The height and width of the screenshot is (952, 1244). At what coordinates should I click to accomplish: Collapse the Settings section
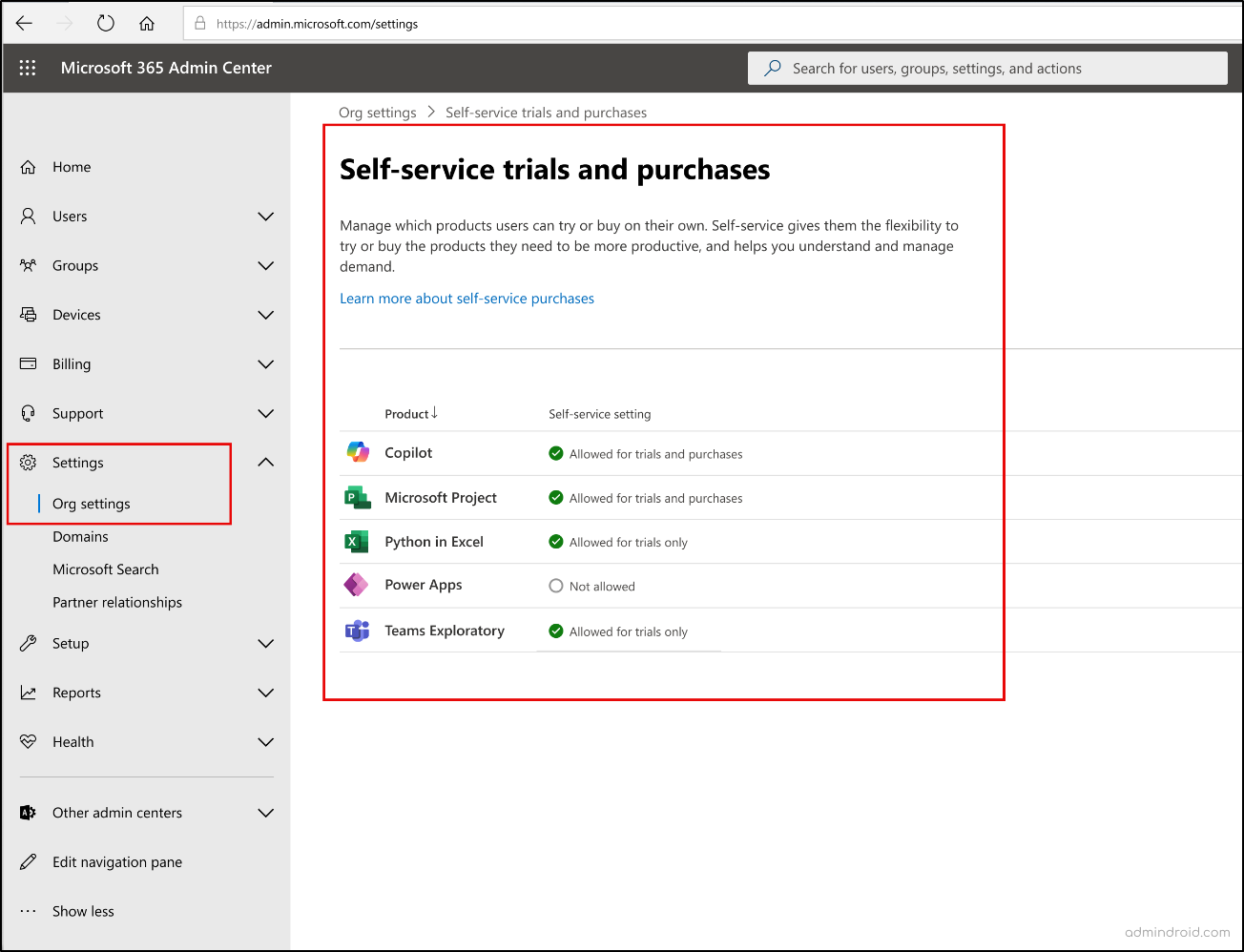(265, 462)
